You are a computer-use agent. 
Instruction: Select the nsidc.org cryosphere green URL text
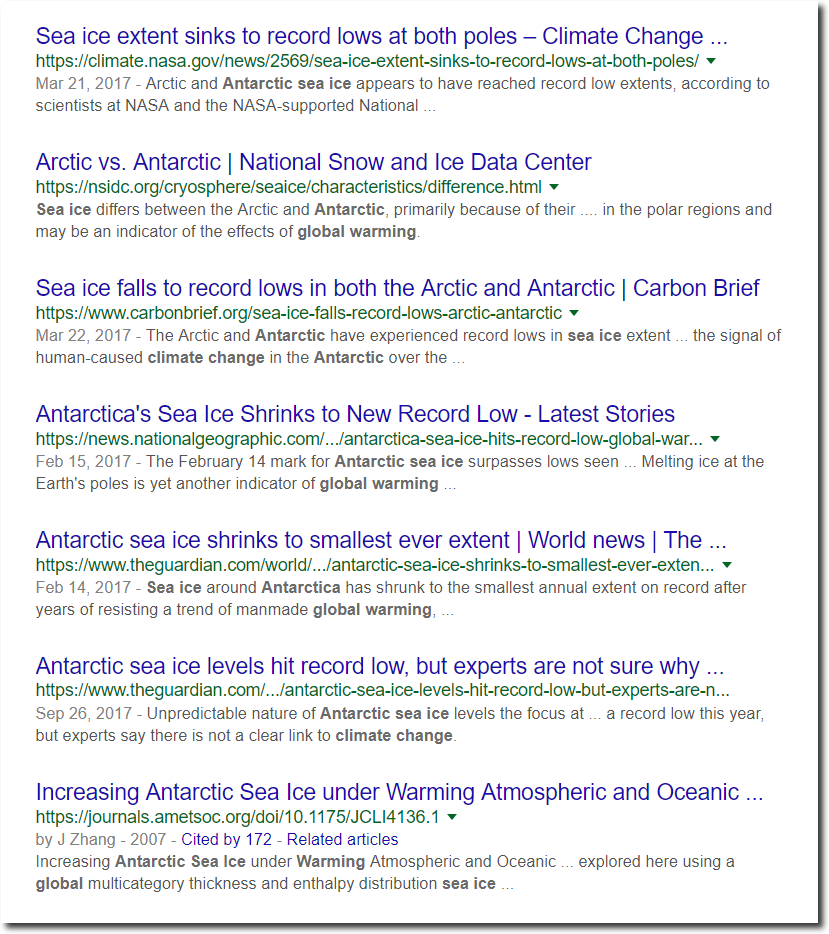coord(289,187)
